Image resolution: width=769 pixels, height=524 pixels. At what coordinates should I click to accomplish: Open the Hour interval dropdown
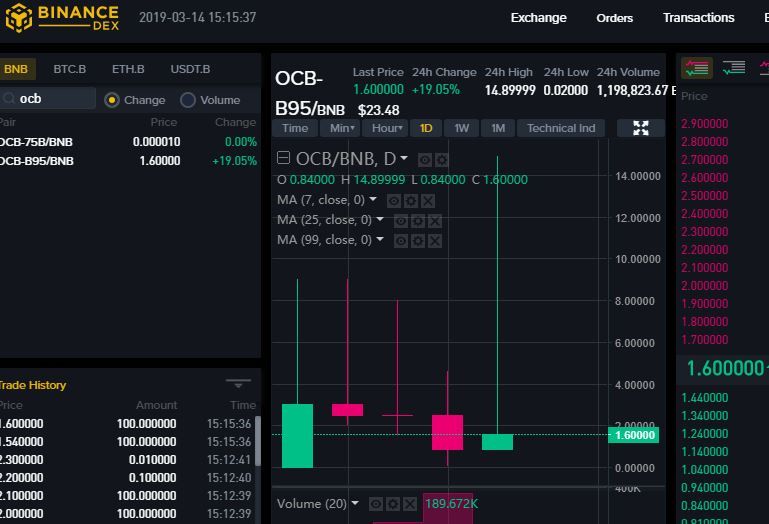tap(386, 128)
